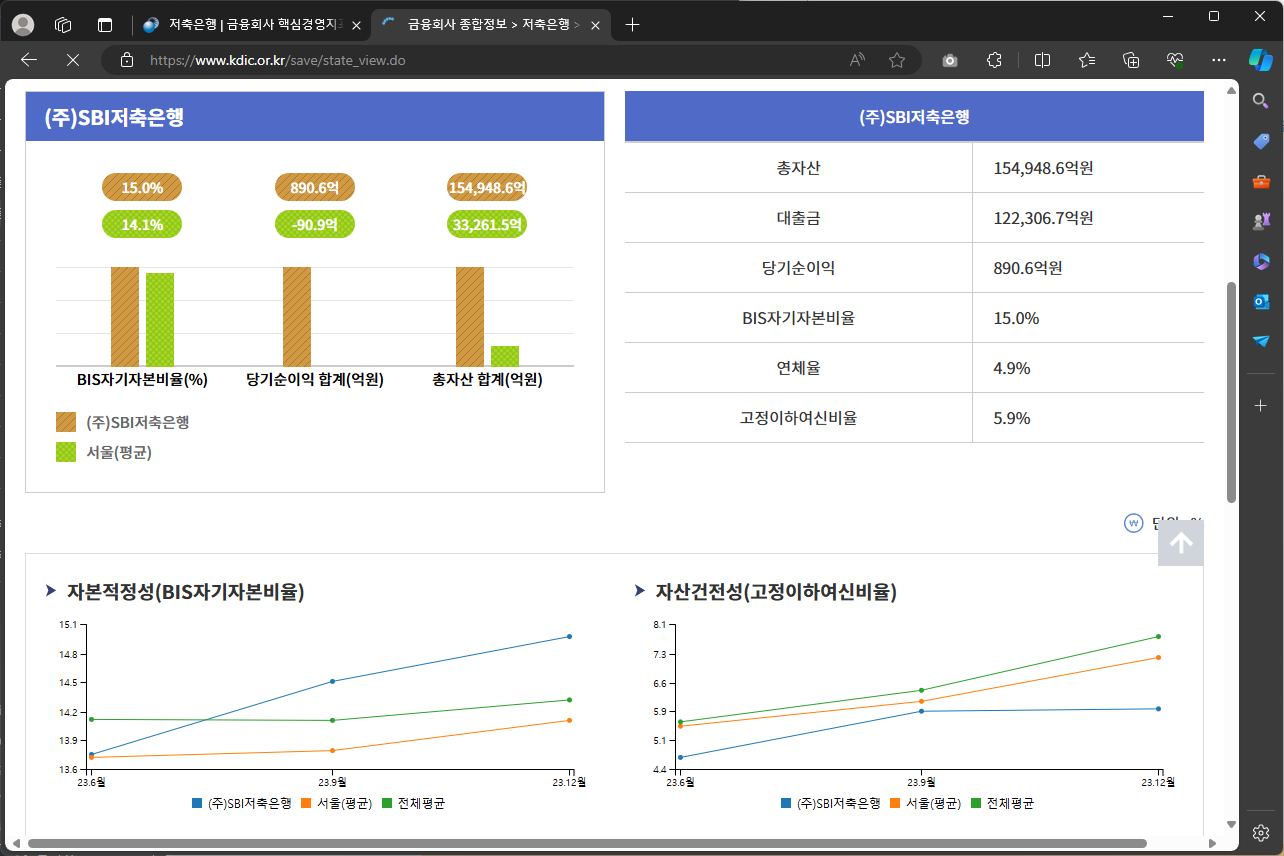This screenshot has width=1284, height=856.
Task: Open the Extensions puzzle icon
Action: pos(994,60)
